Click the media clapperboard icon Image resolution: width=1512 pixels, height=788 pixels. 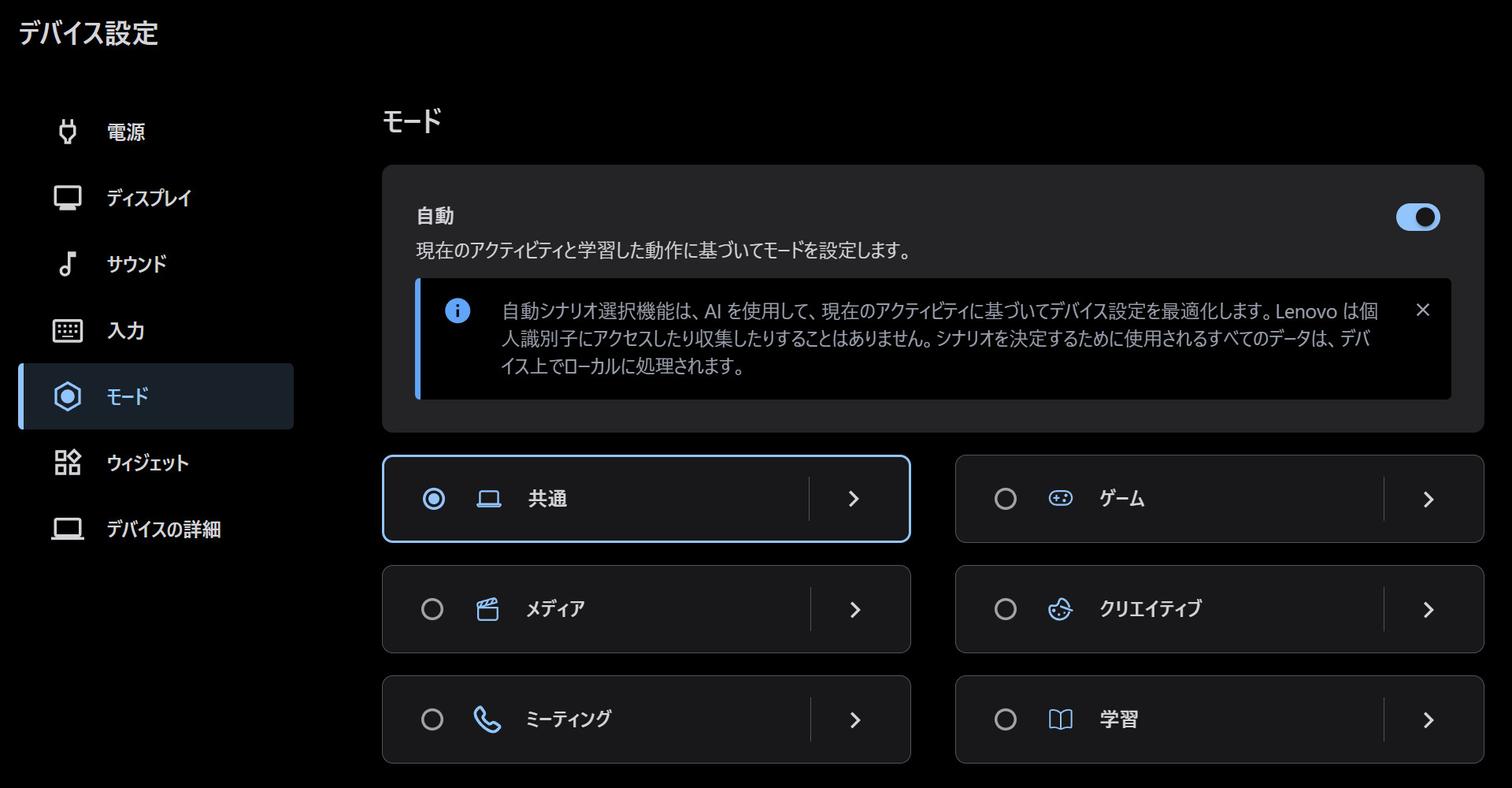click(x=487, y=609)
